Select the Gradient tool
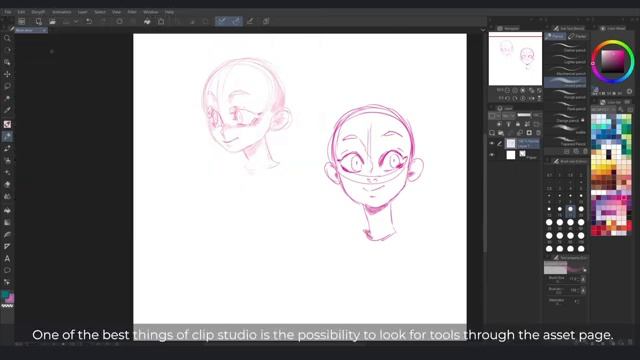This screenshot has height=360, width=640. point(7,222)
